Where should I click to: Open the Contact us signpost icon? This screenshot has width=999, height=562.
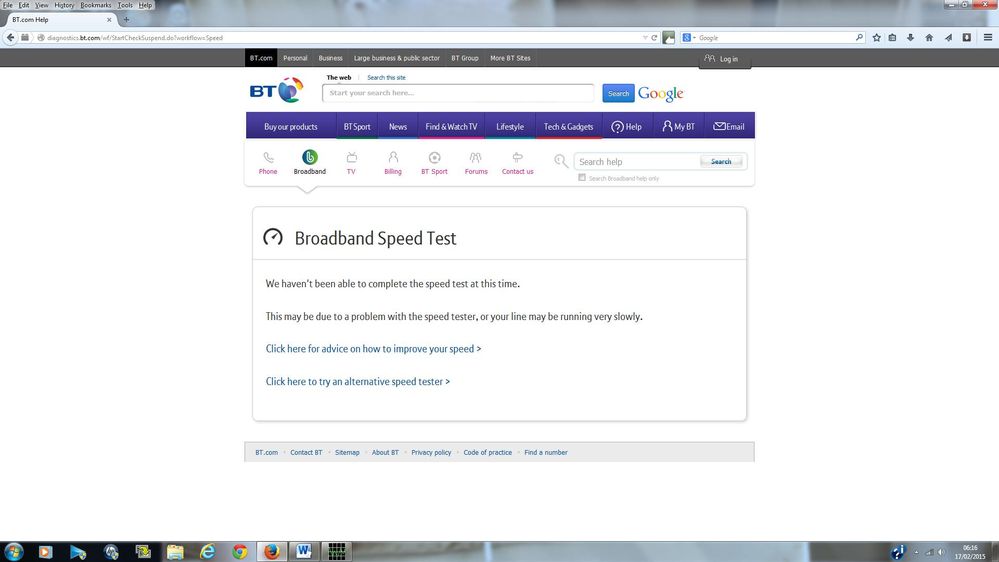pos(517,162)
